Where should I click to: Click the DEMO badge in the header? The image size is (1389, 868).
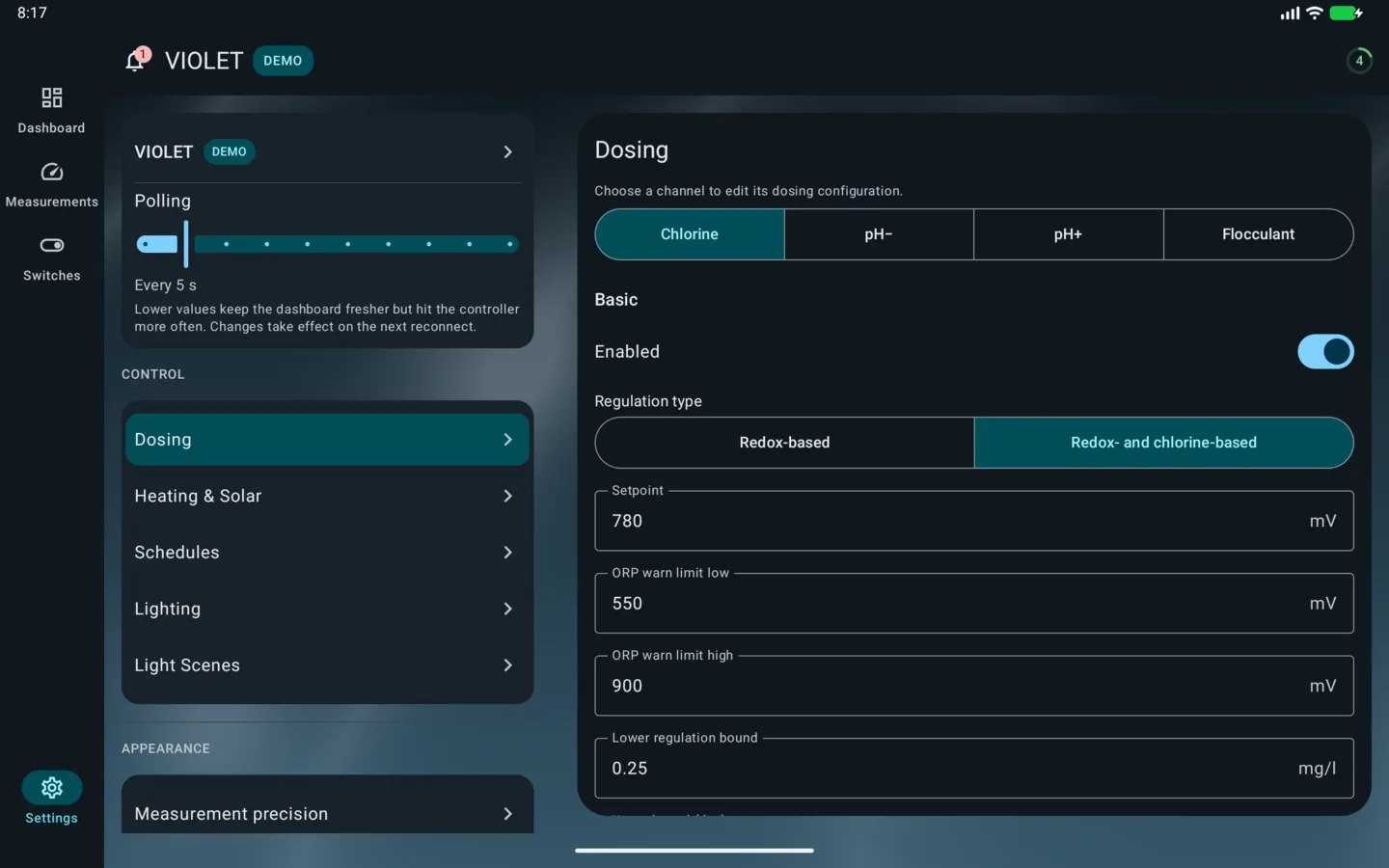click(283, 61)
